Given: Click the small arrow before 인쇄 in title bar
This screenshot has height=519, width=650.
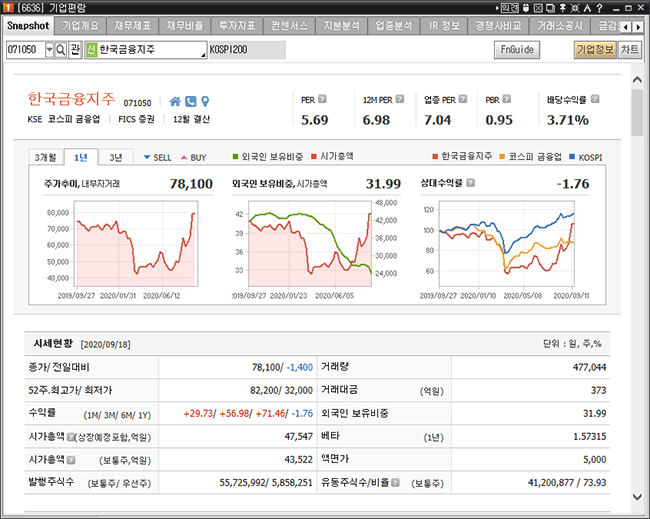Looking at the screenshot, I should (497, 8).
